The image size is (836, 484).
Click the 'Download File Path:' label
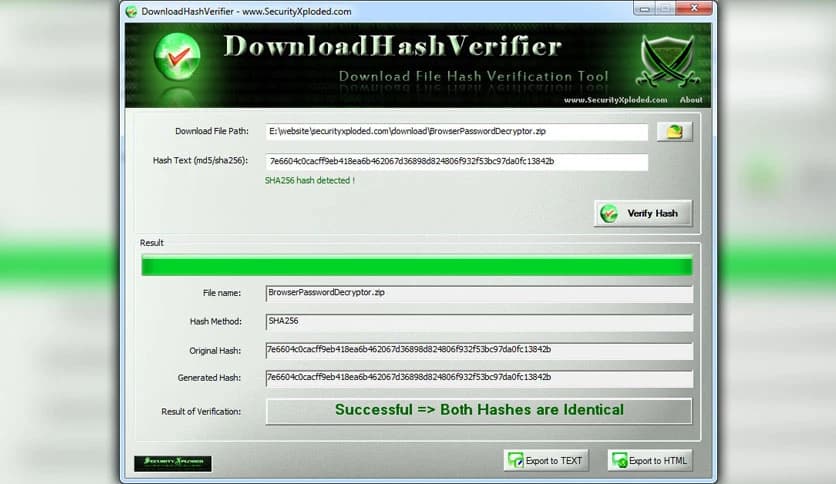pos(212,131)
